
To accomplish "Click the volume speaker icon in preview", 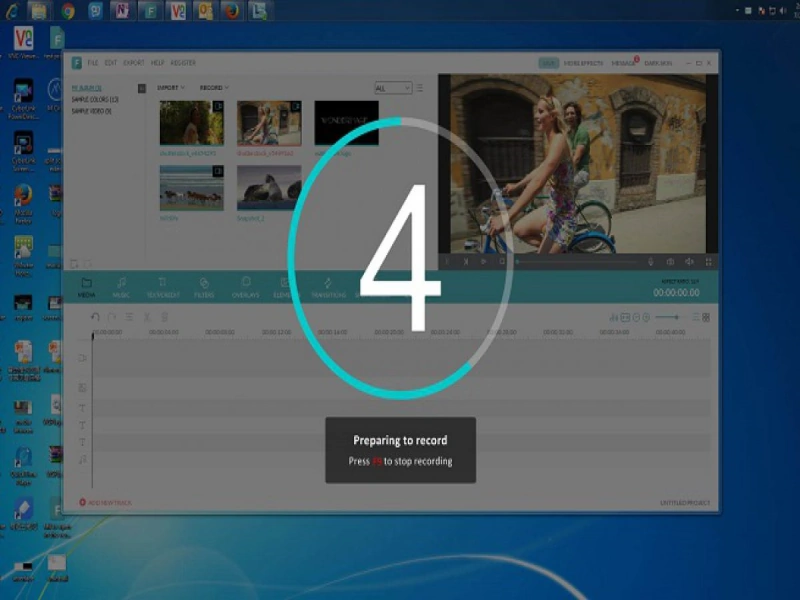I will tap(689, 261).
